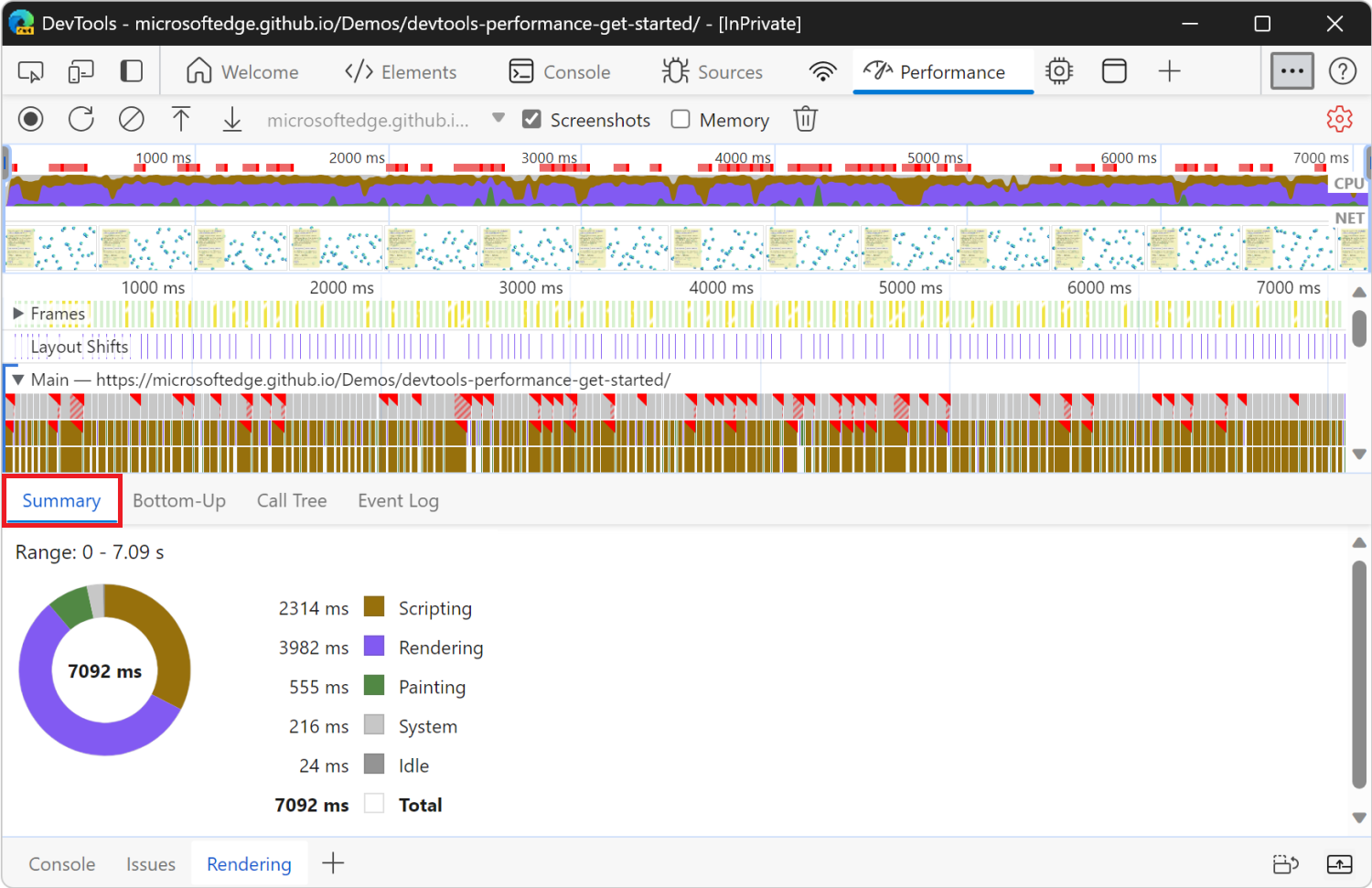Reload page and start profiling
The image size is (1372, 888).
tap(80, 119)
